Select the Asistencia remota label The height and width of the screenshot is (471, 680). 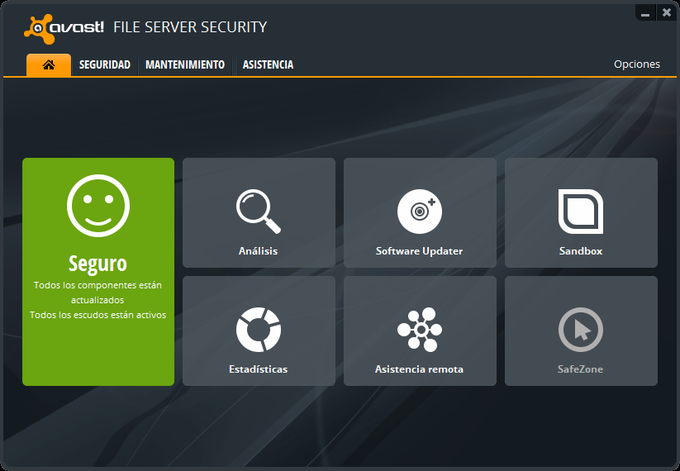coord(419,369)
